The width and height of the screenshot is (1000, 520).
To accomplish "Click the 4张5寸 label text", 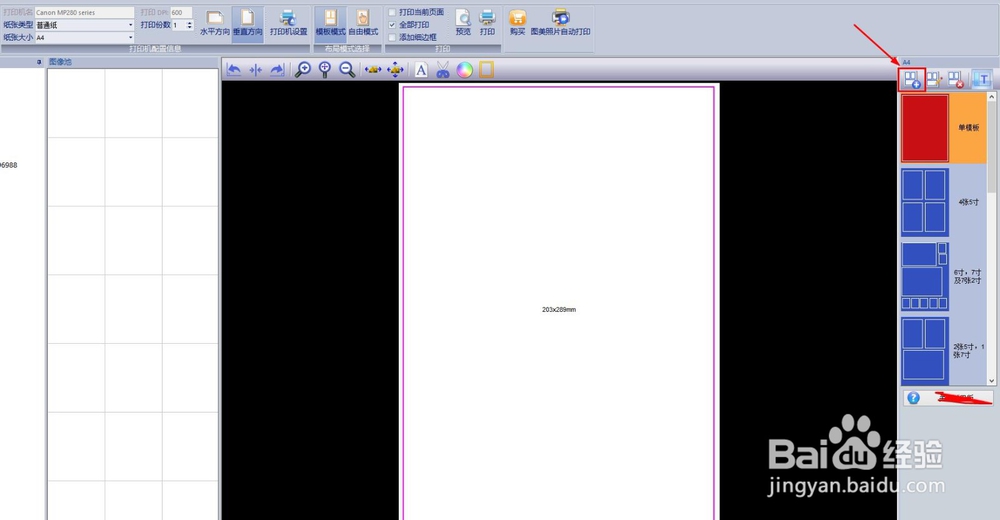I will (968, 202).
